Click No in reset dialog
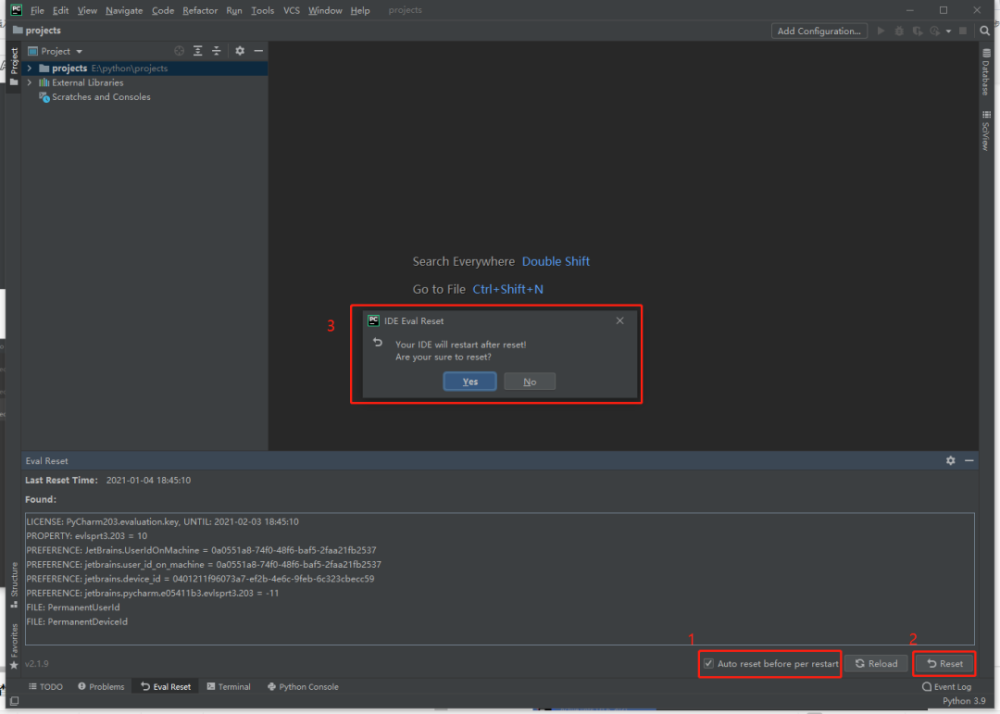Viewport: 1000px width, 714px height. point(529,381)
